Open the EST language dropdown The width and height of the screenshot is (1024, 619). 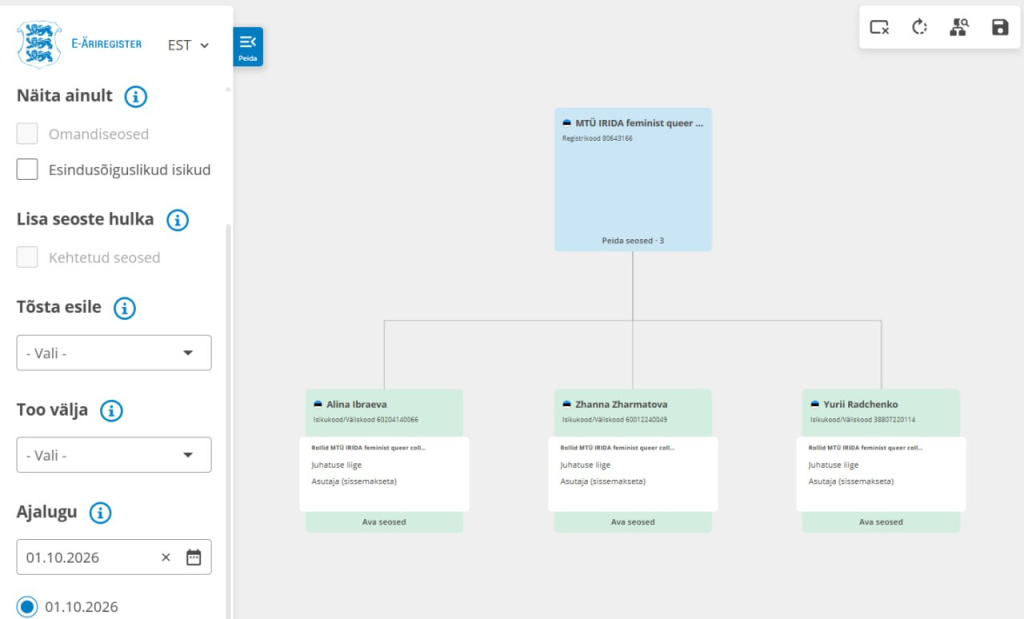(x=188, y=45)
